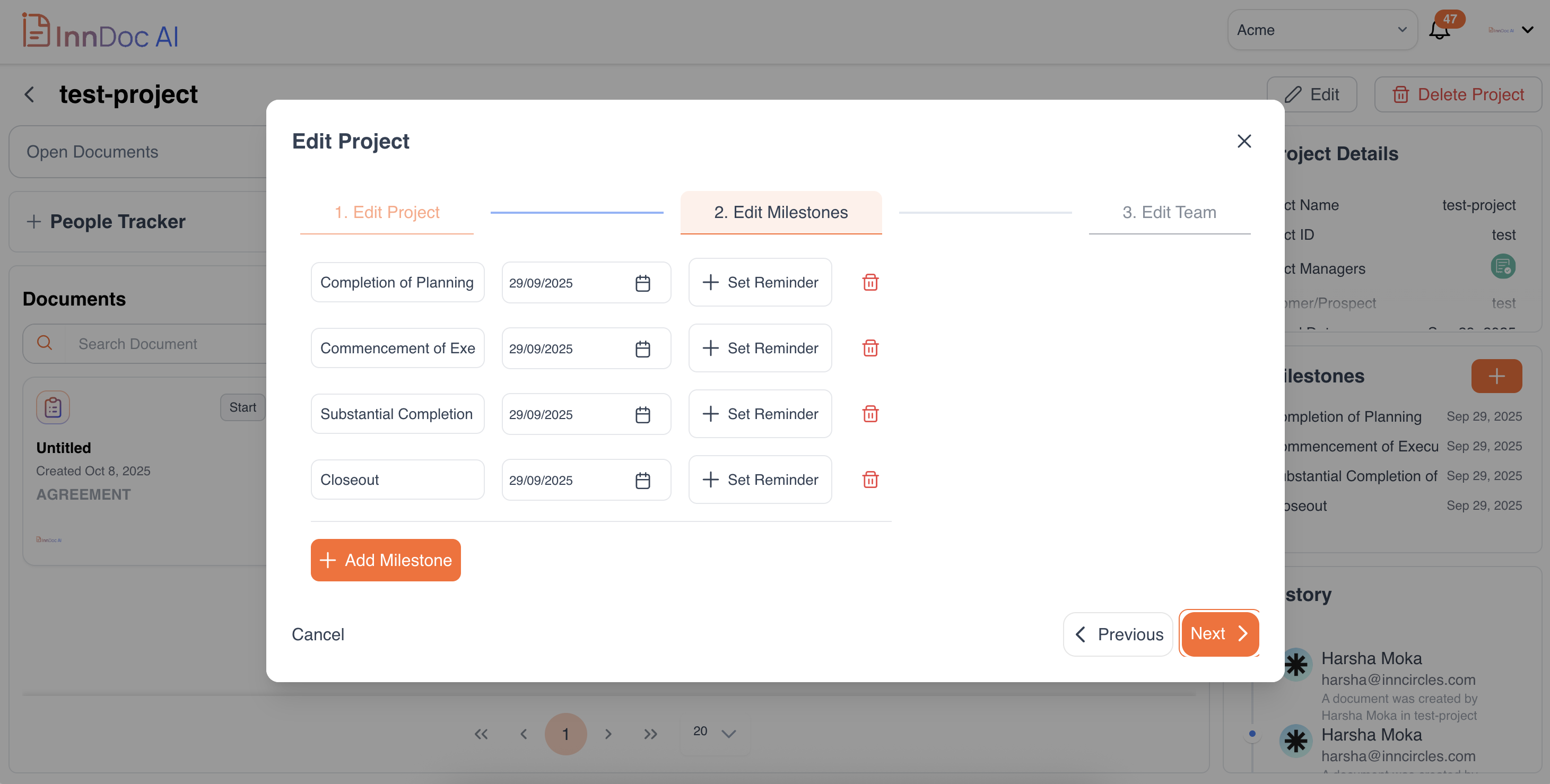Go back using the arrow beside test-project

[x=29, y=94]
